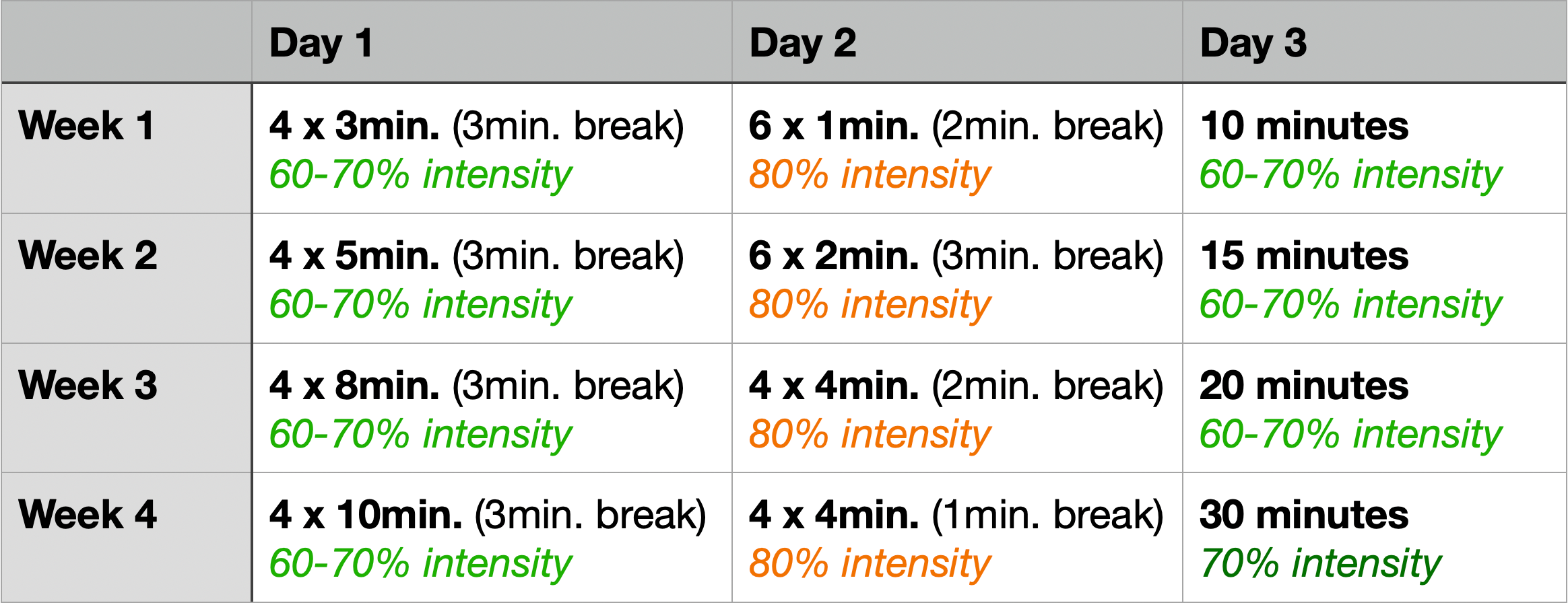Select the Day 1 column header
This screenshot has width=1568, height=603.
(x=492, y=42)
